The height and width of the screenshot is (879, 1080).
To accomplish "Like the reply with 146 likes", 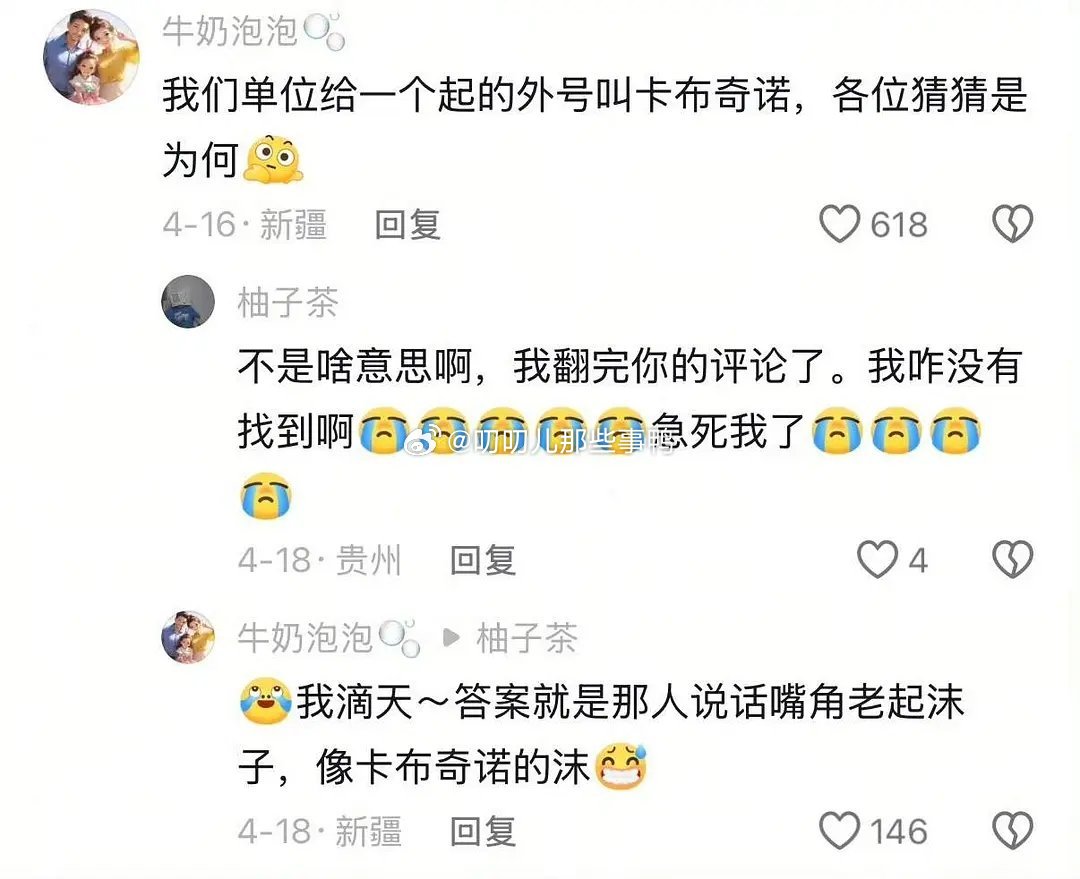I will click(x=840, y=831).
